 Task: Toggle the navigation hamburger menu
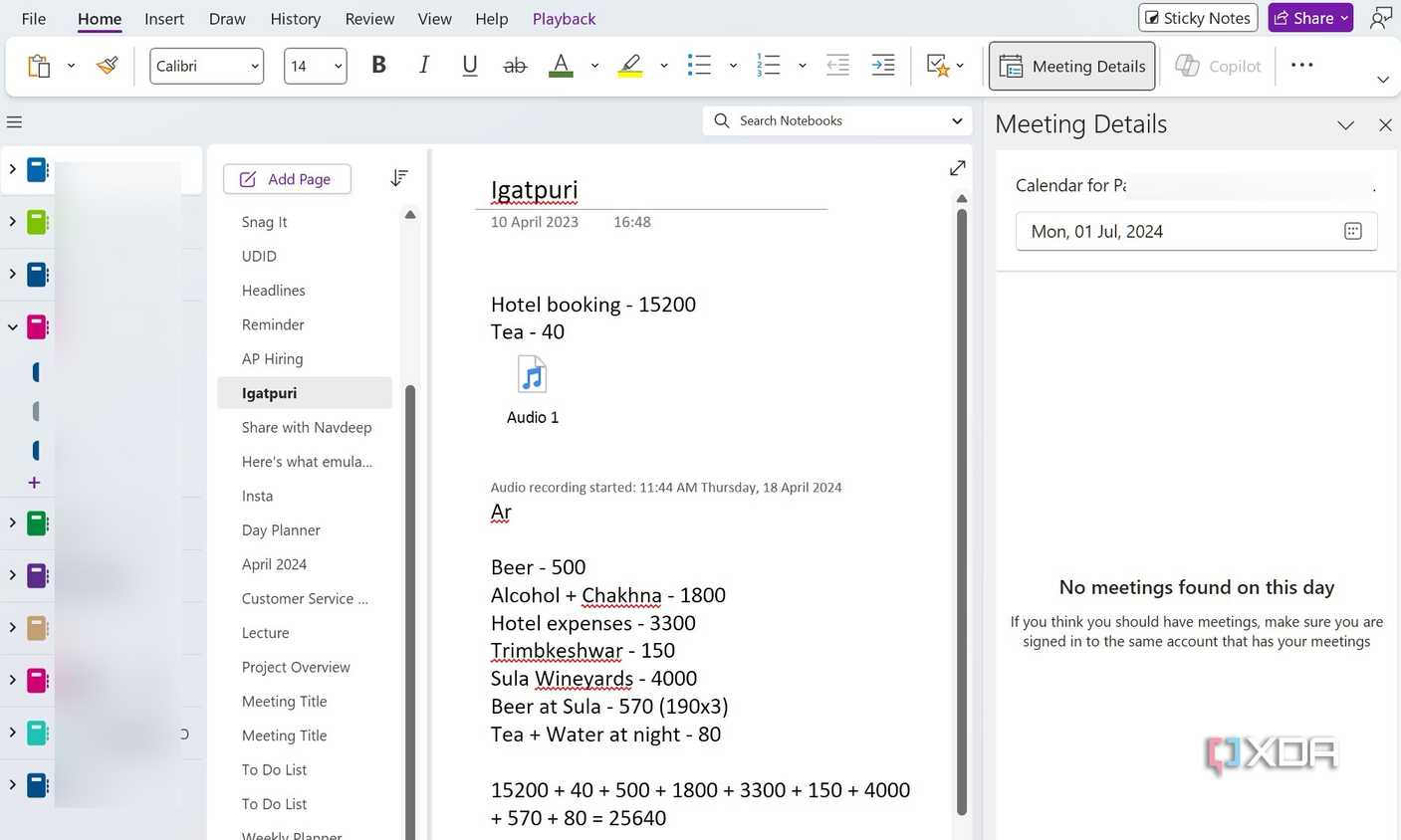click(14, 122)
